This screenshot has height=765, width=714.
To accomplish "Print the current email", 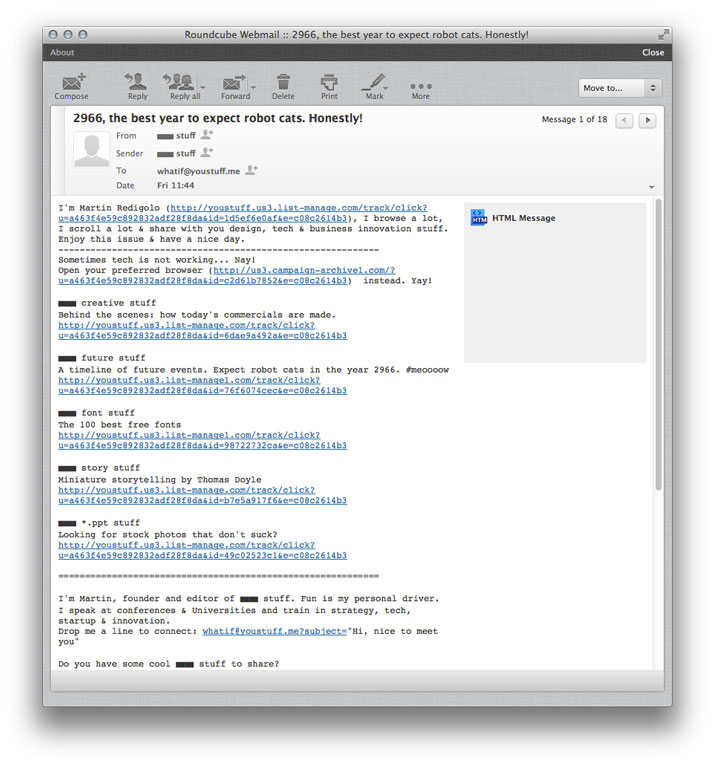I will point(329,87).
